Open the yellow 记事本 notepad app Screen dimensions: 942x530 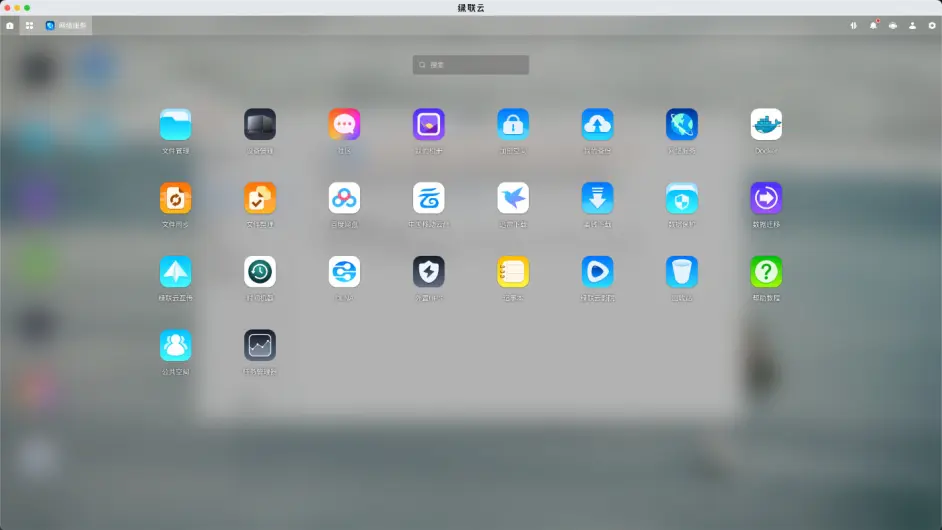click(513, 272)
